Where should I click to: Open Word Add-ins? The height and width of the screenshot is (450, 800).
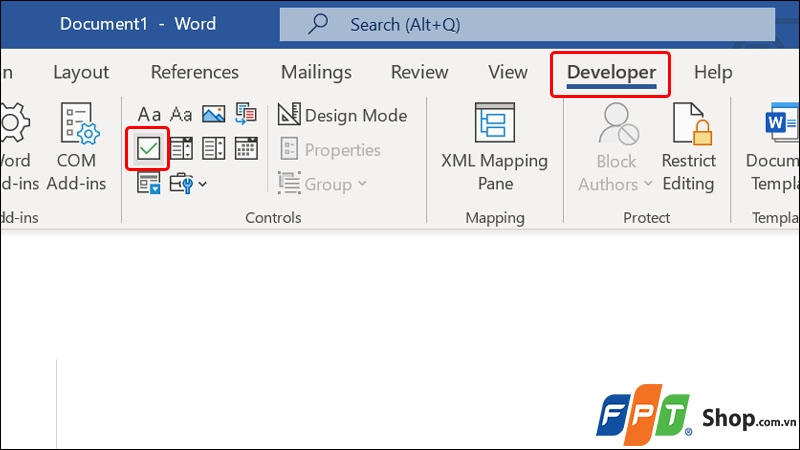point(17,147)
